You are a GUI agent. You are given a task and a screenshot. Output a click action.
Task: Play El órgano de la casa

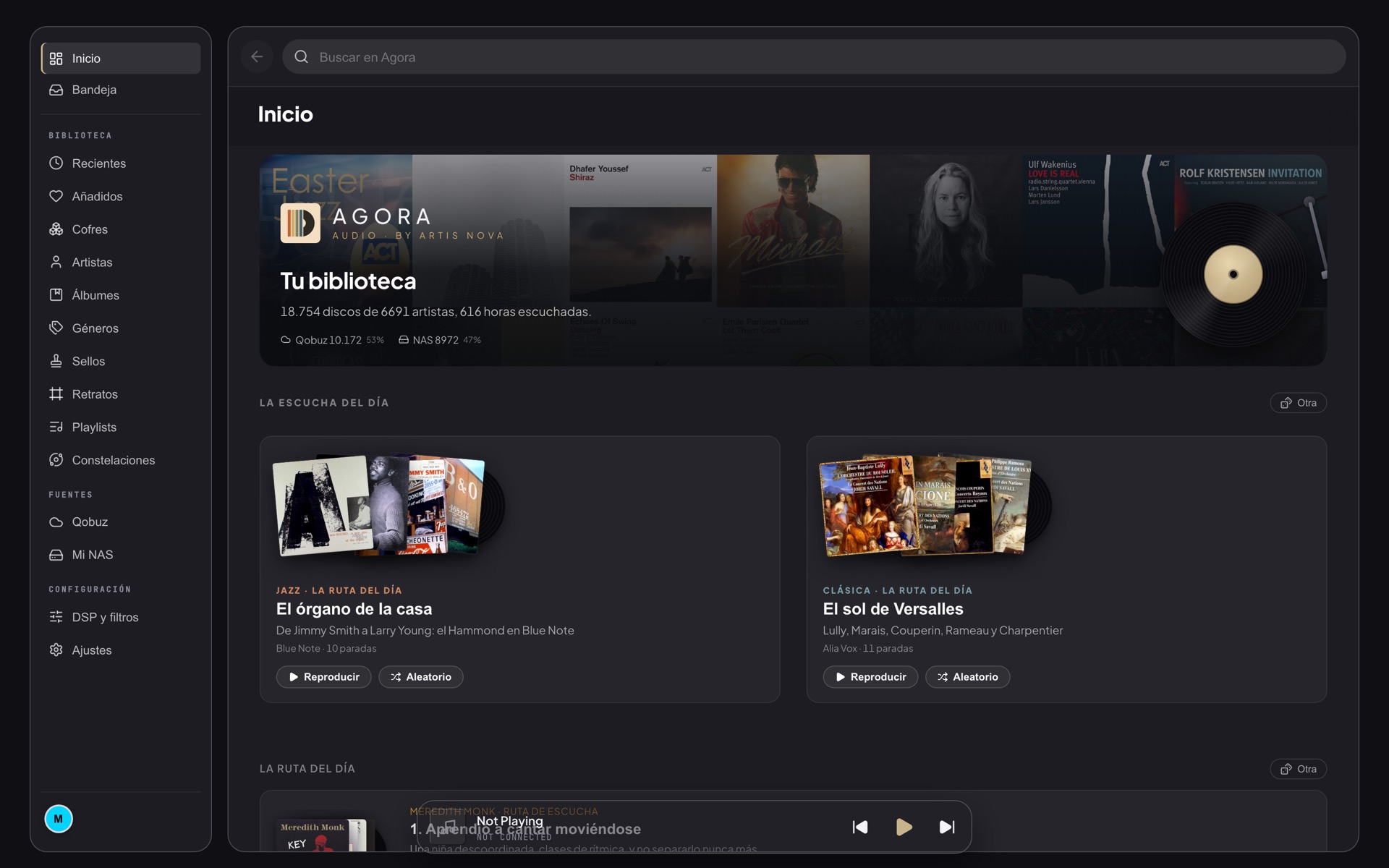pos(323,677)
